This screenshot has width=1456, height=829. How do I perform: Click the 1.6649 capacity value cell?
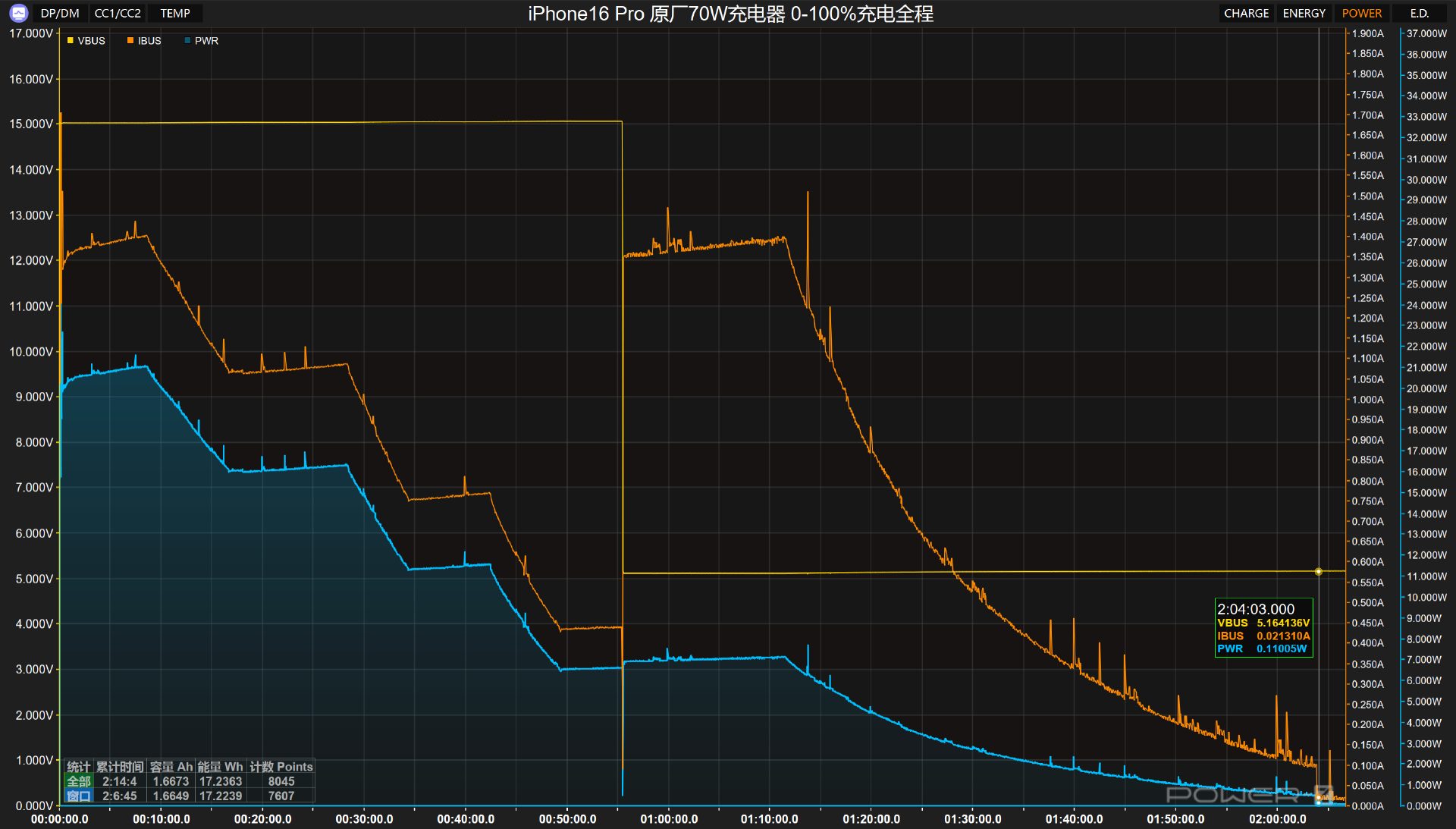coord(171,796)
